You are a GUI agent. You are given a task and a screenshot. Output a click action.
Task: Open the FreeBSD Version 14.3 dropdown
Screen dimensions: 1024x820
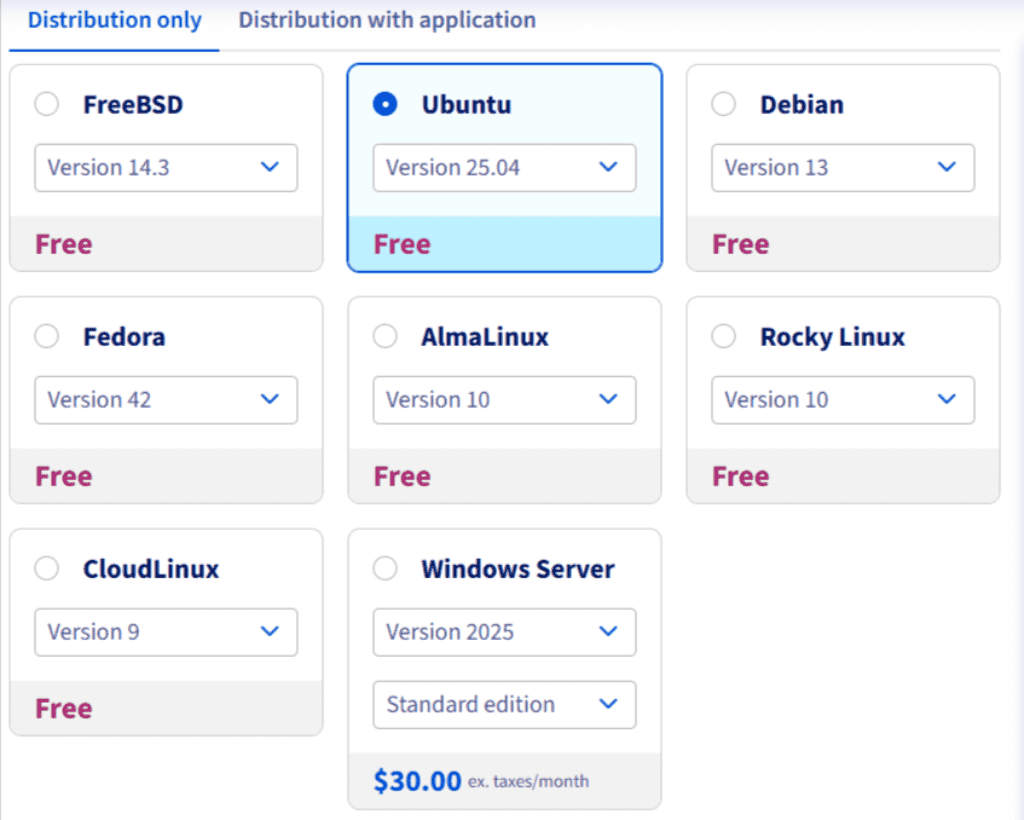point(166,168)
